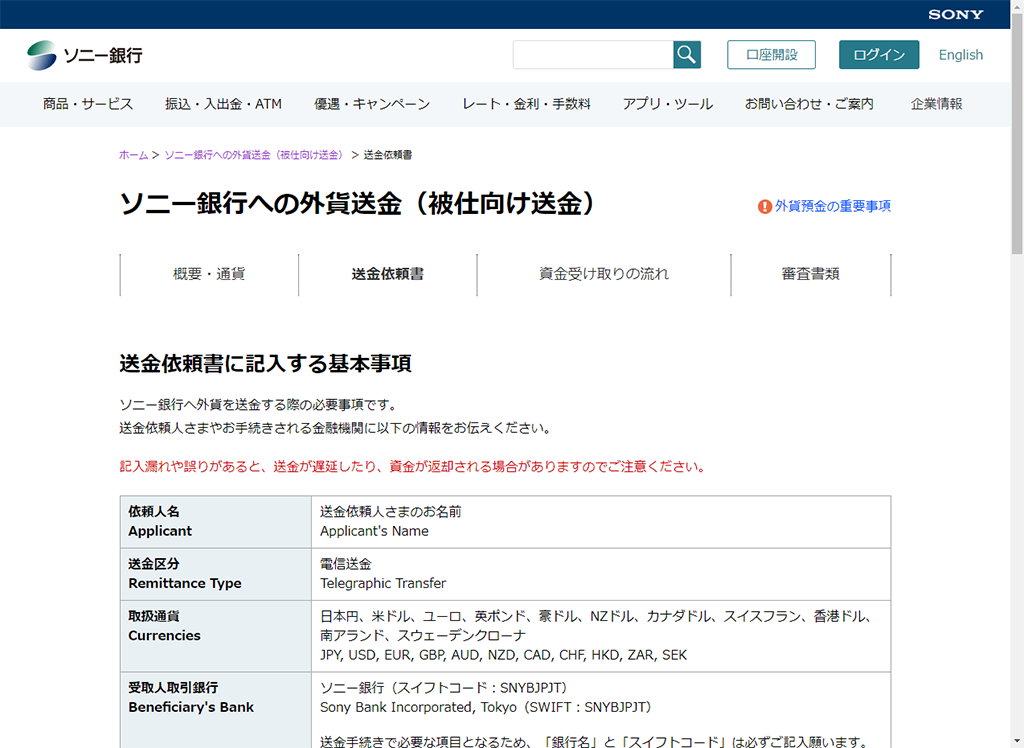Open the 優遇・キャンペーン menu
Viewport: 1024px width, 748px height.
tap(372, 104)
